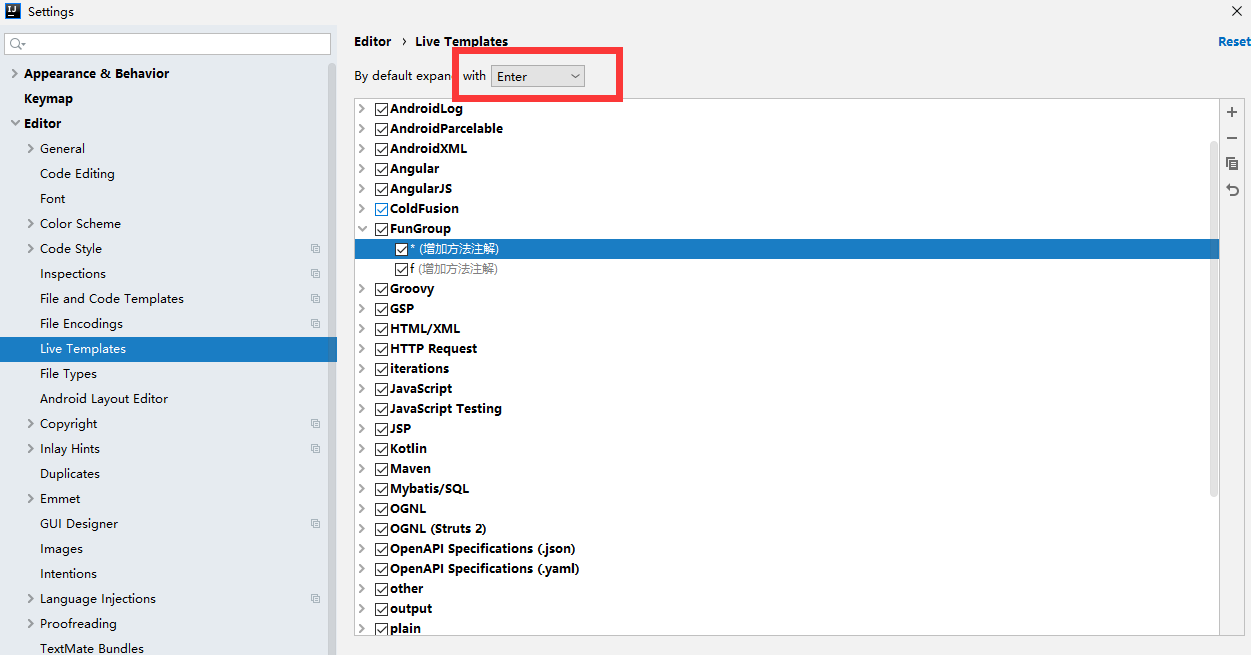1251x655 pixels.
Task: Expand the Appearance & Behavior section
Action: [14, 74]
